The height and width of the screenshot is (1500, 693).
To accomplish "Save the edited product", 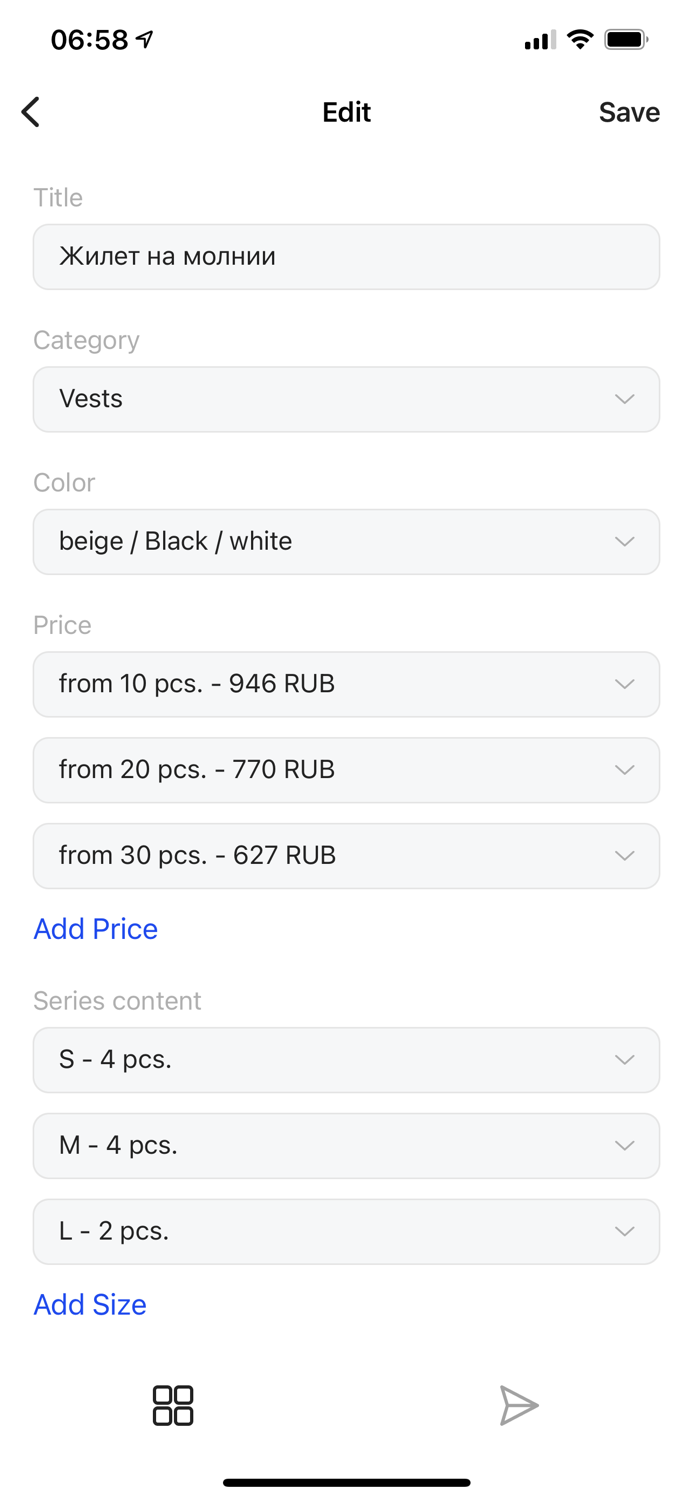I will pyautogui.click(x=629, y=112).
